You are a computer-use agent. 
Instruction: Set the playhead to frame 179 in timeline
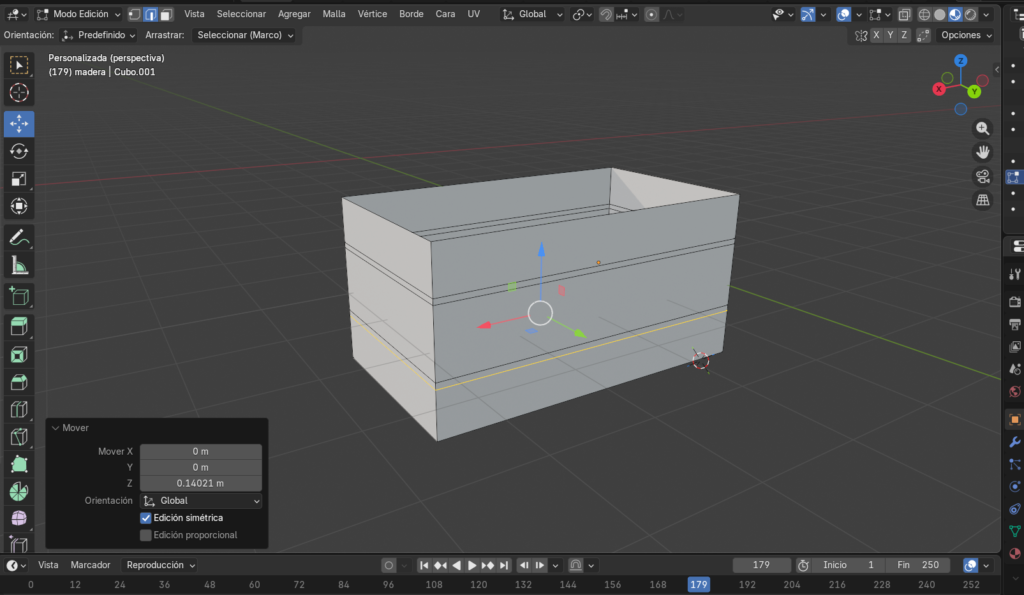[699, 584]
